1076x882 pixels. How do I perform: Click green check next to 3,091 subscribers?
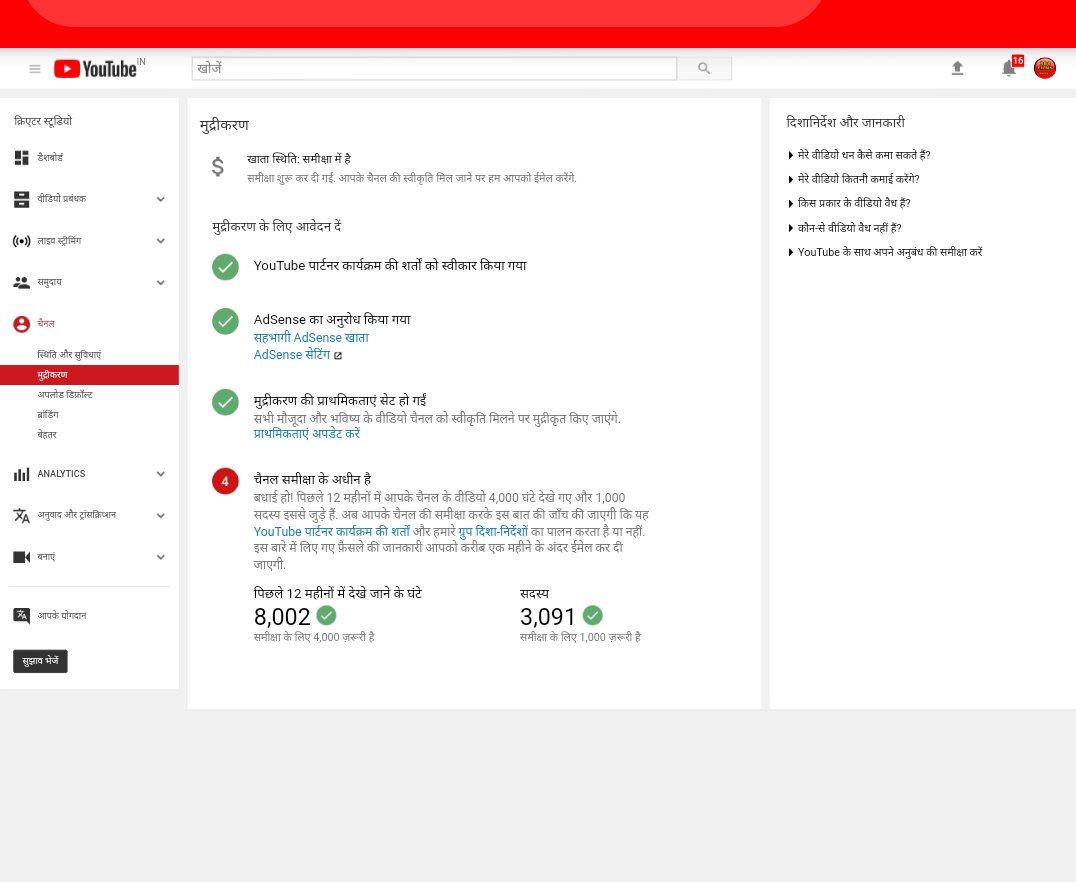pos(592,615)
